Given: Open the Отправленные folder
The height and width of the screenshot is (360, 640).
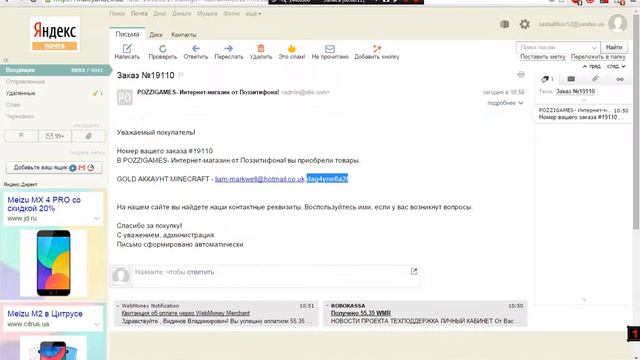Looking at the screenshot, I should (25, 82).
